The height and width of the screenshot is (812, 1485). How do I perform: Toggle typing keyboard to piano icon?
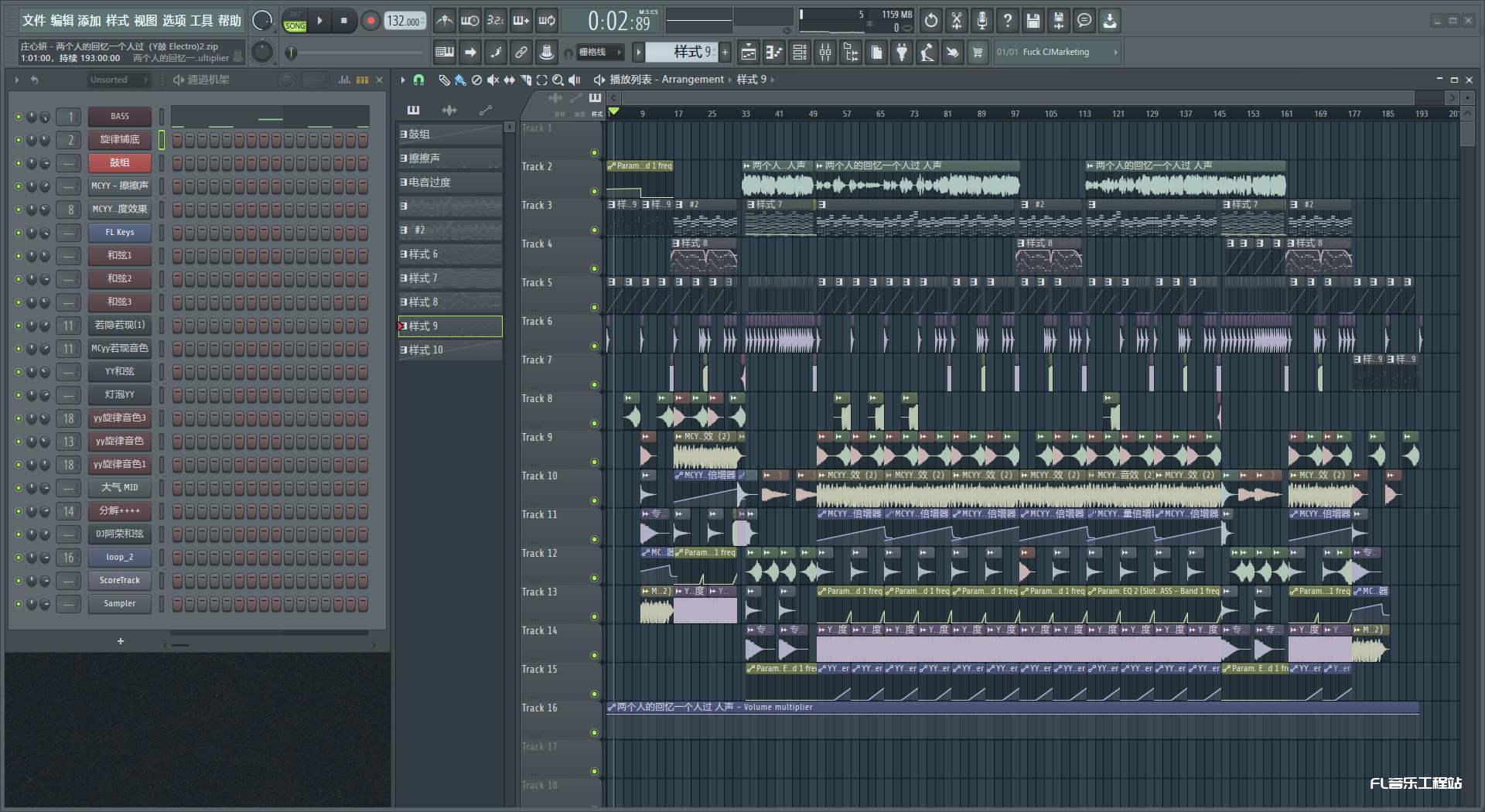tap(445, 53)
